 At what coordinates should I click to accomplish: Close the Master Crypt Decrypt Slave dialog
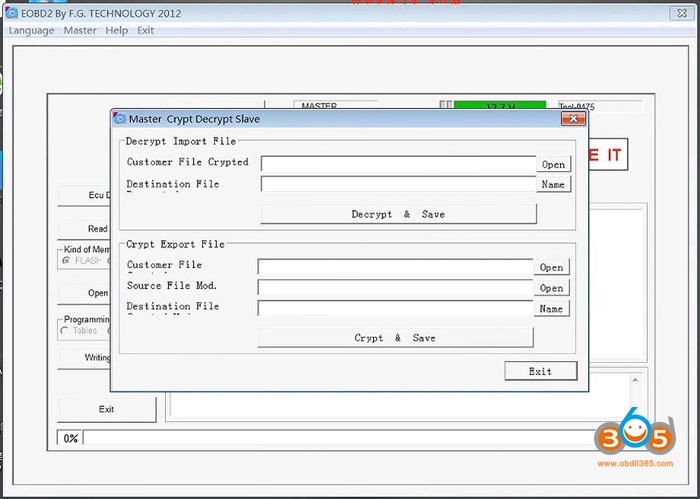573,118
